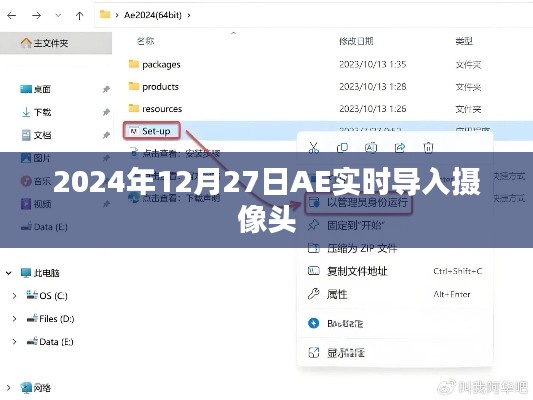The image size is (533, 400).
Task: Click the Copy icon in context menu
Action: tap(342, 147)
